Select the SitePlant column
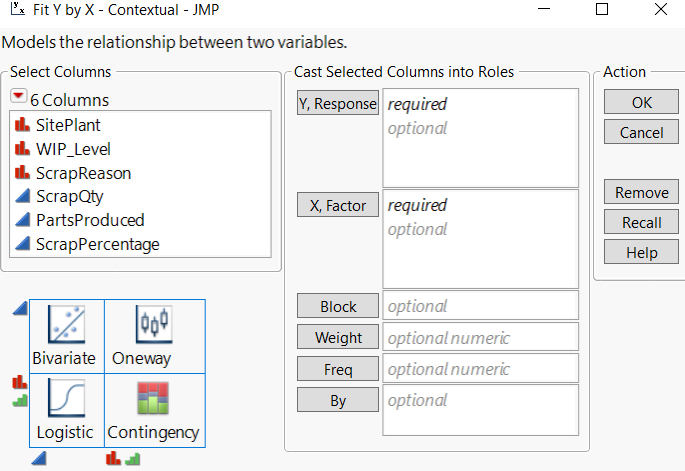The height and width of the screenshot is (471, 685). (68, 126)
